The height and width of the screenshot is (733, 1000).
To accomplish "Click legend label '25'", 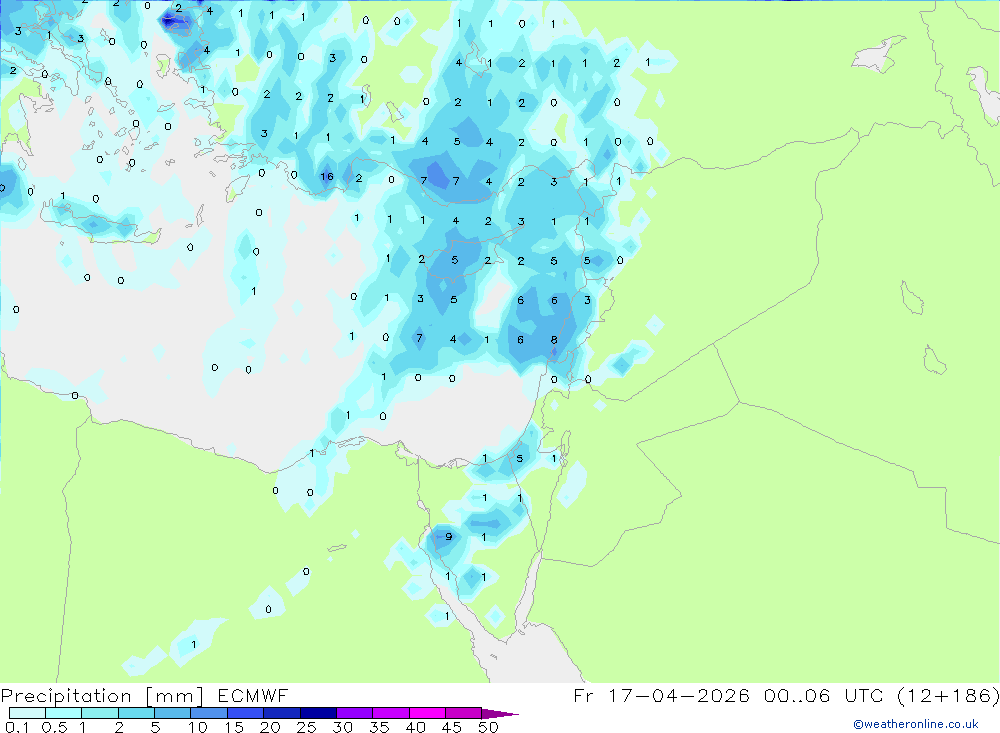I will tap(307, 727).
